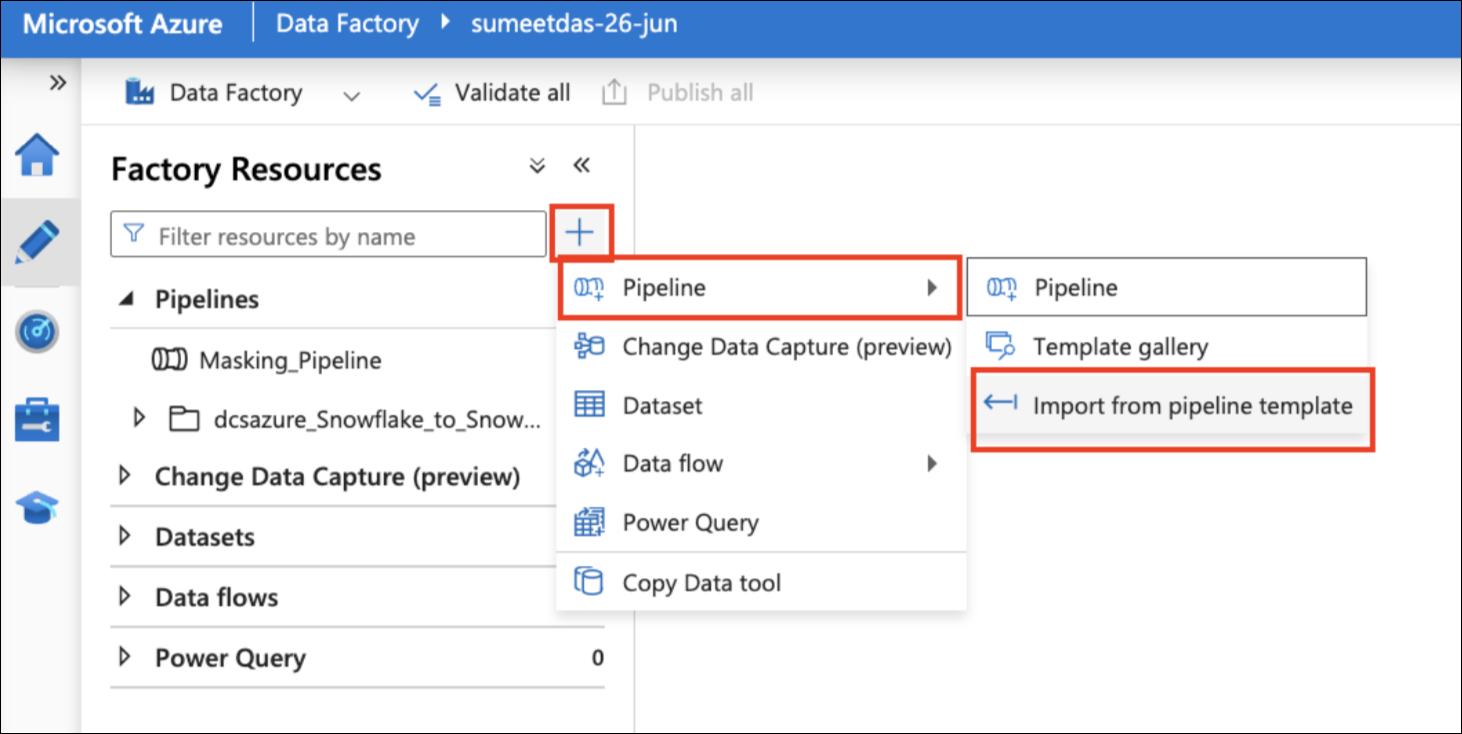Click Publish all
The image size is (1462, 734).
[677, 93]
